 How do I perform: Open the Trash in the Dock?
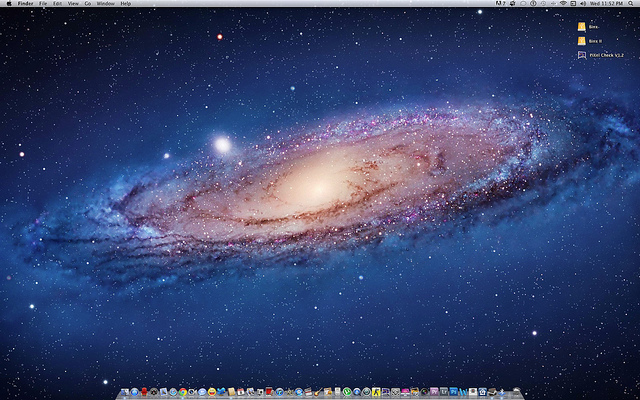(516, 391)
